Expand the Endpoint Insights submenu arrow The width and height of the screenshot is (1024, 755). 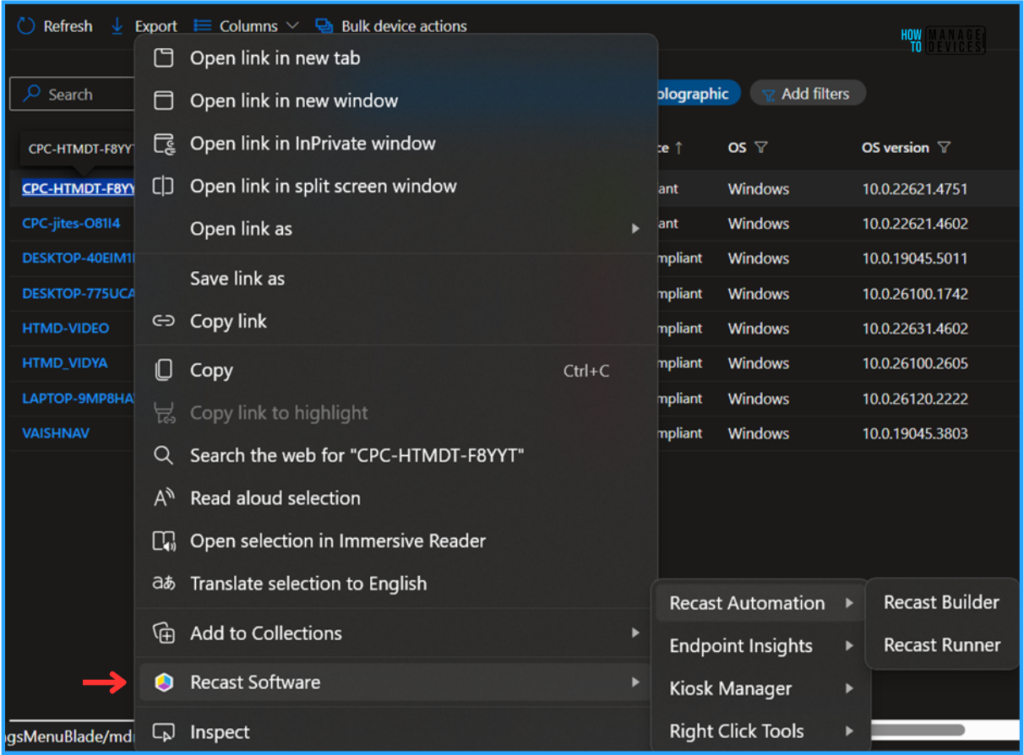[849, 646]
